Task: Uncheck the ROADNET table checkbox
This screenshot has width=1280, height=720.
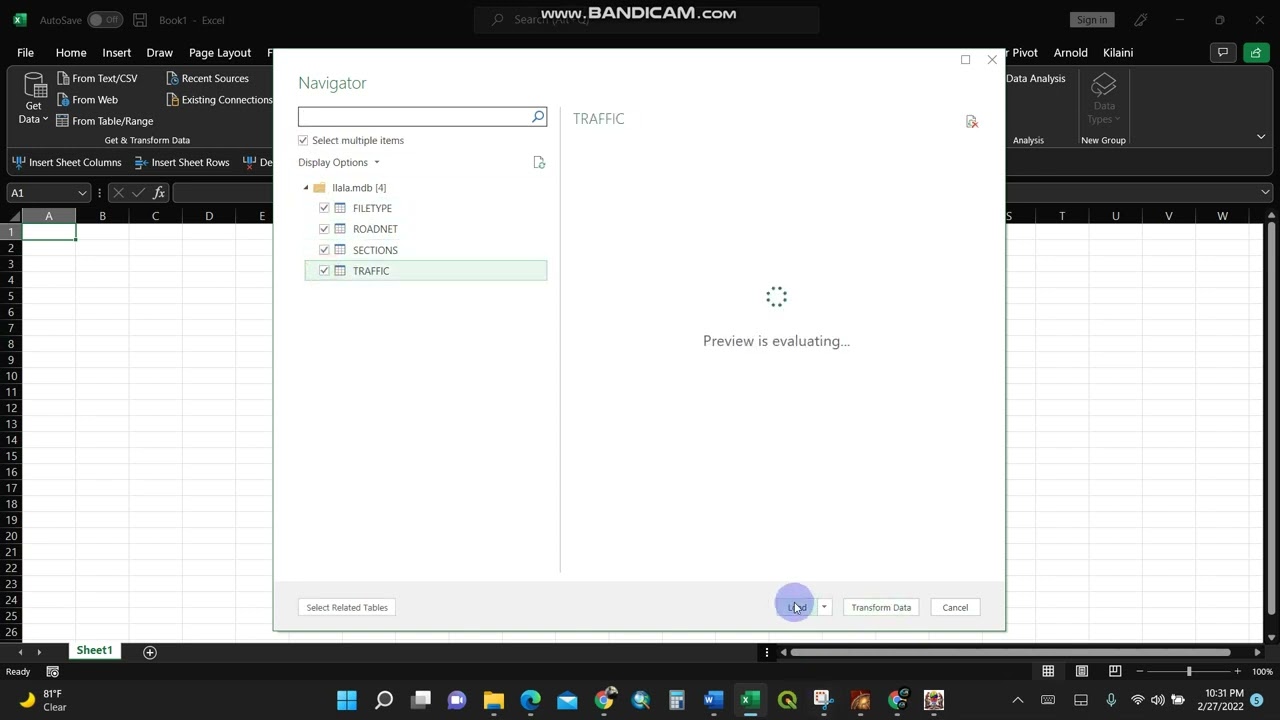Action: tap(324, 229)
